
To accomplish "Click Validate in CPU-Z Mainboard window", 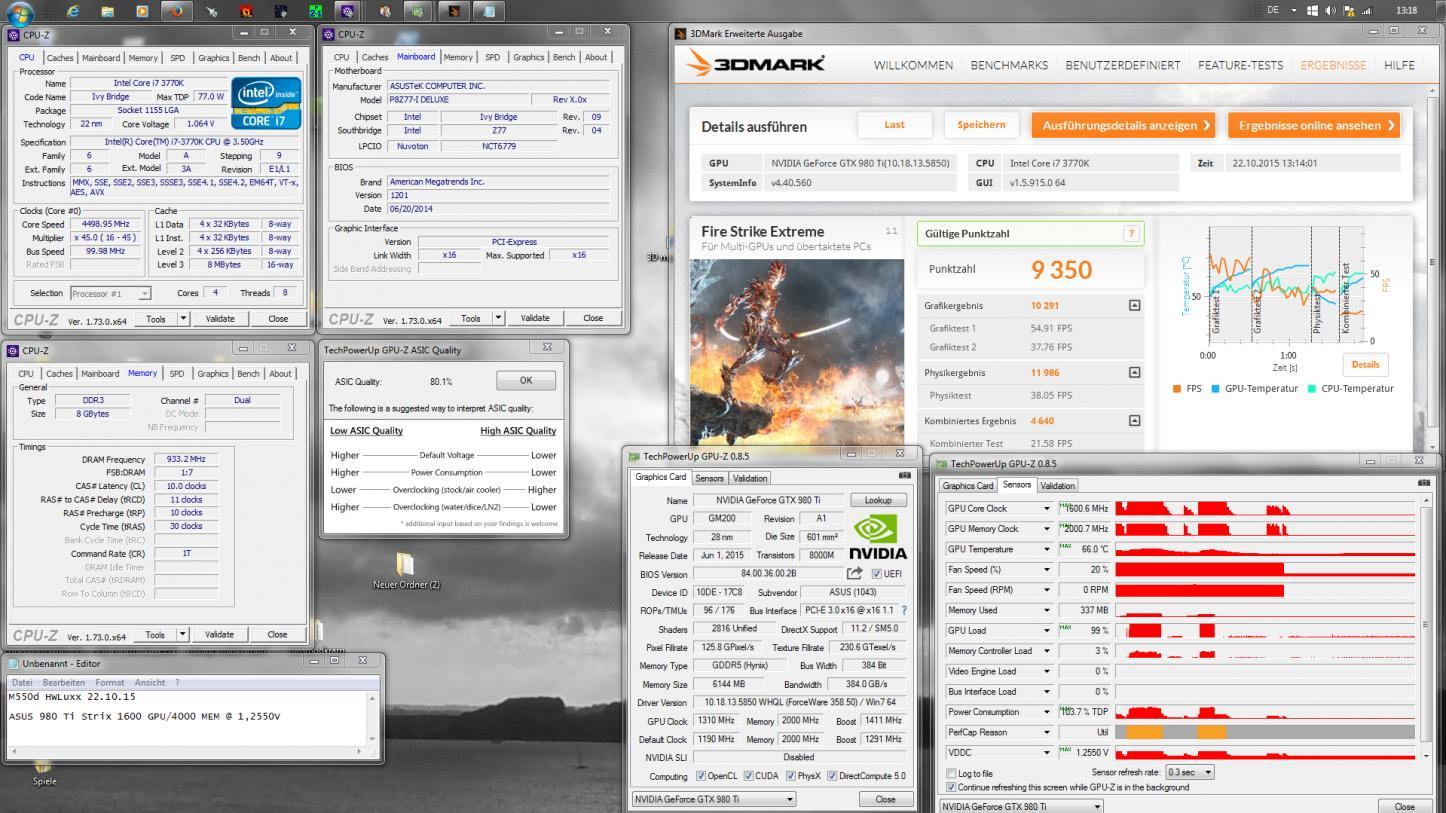I will [x=535, y=318].
